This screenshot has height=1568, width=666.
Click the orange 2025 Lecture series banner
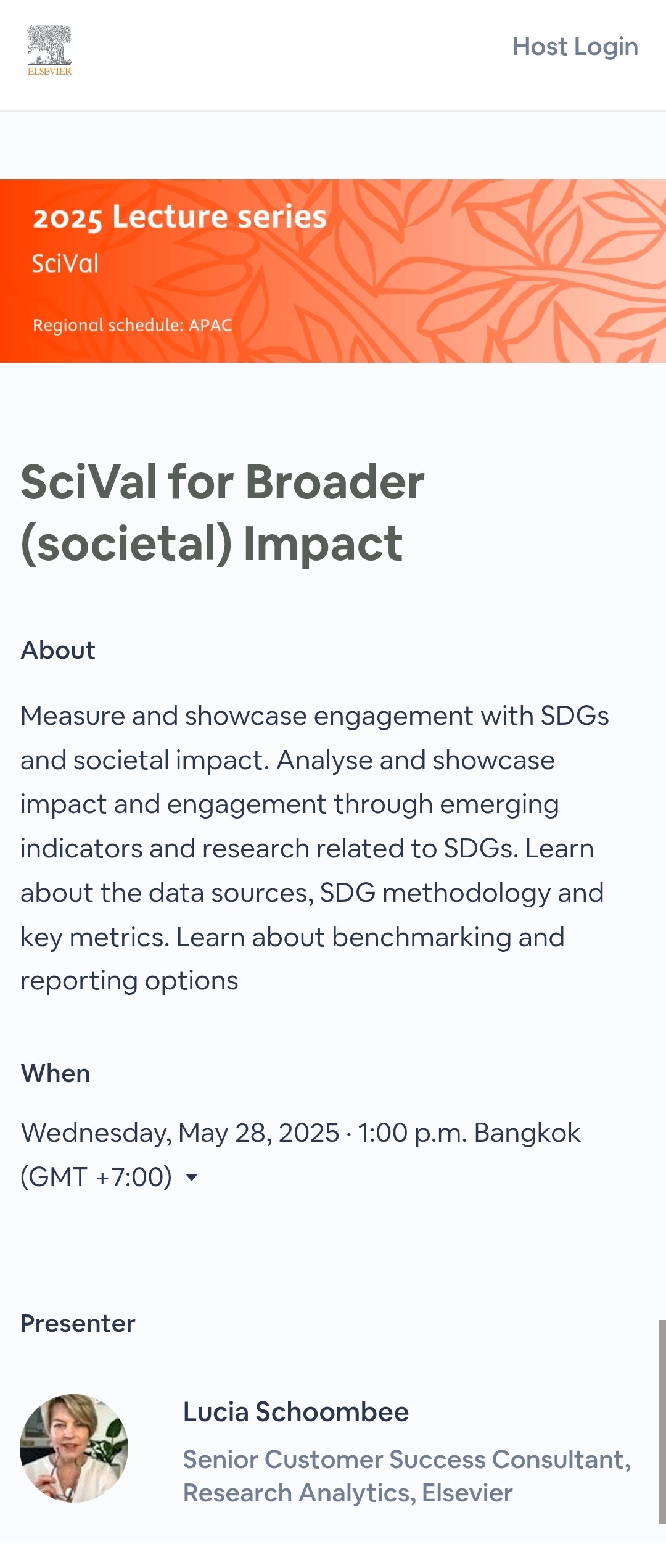pos(333,271)
